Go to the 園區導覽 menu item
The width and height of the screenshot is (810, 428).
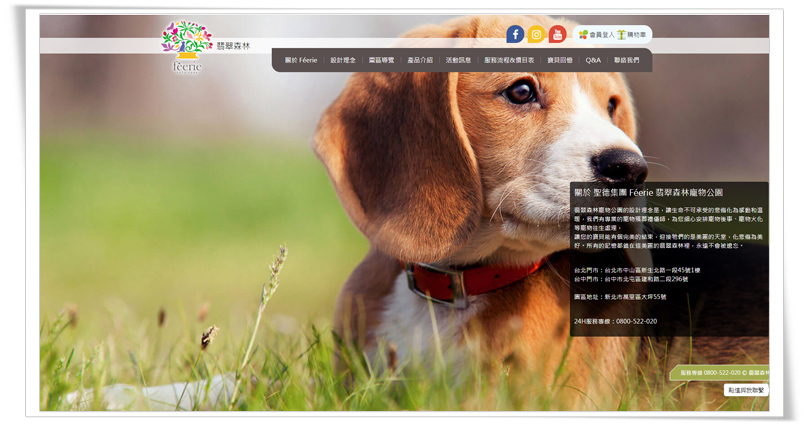point(382,60)
